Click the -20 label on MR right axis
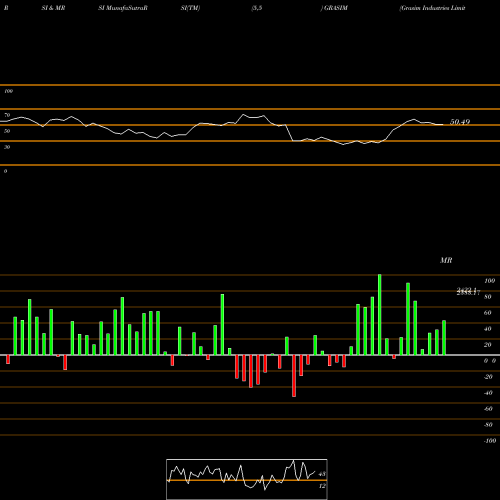 pyautogui.click(x=488, y=377)
